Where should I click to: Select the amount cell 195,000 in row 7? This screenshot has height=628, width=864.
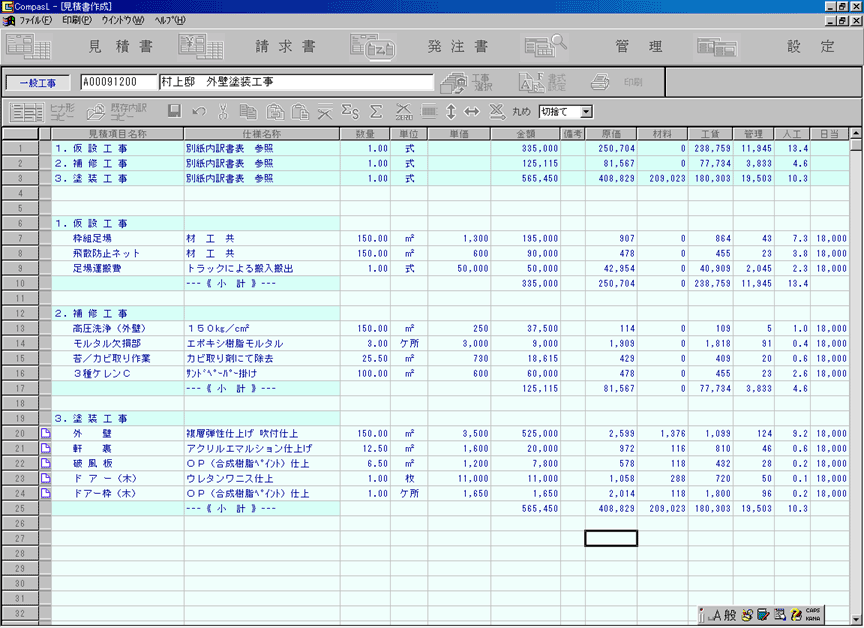point(526,239)
